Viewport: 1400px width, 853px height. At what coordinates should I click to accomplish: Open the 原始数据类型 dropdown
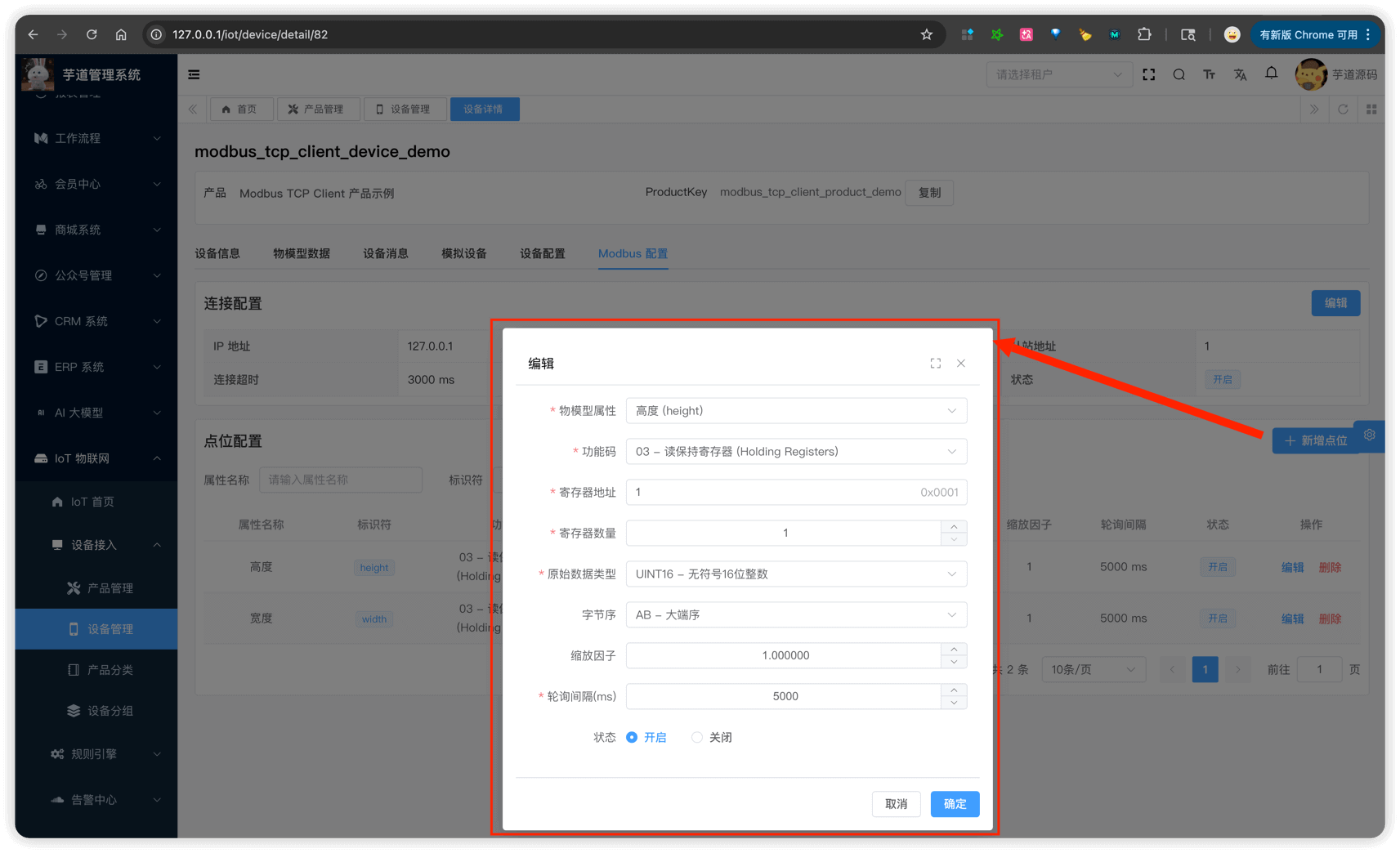[795, 574]
